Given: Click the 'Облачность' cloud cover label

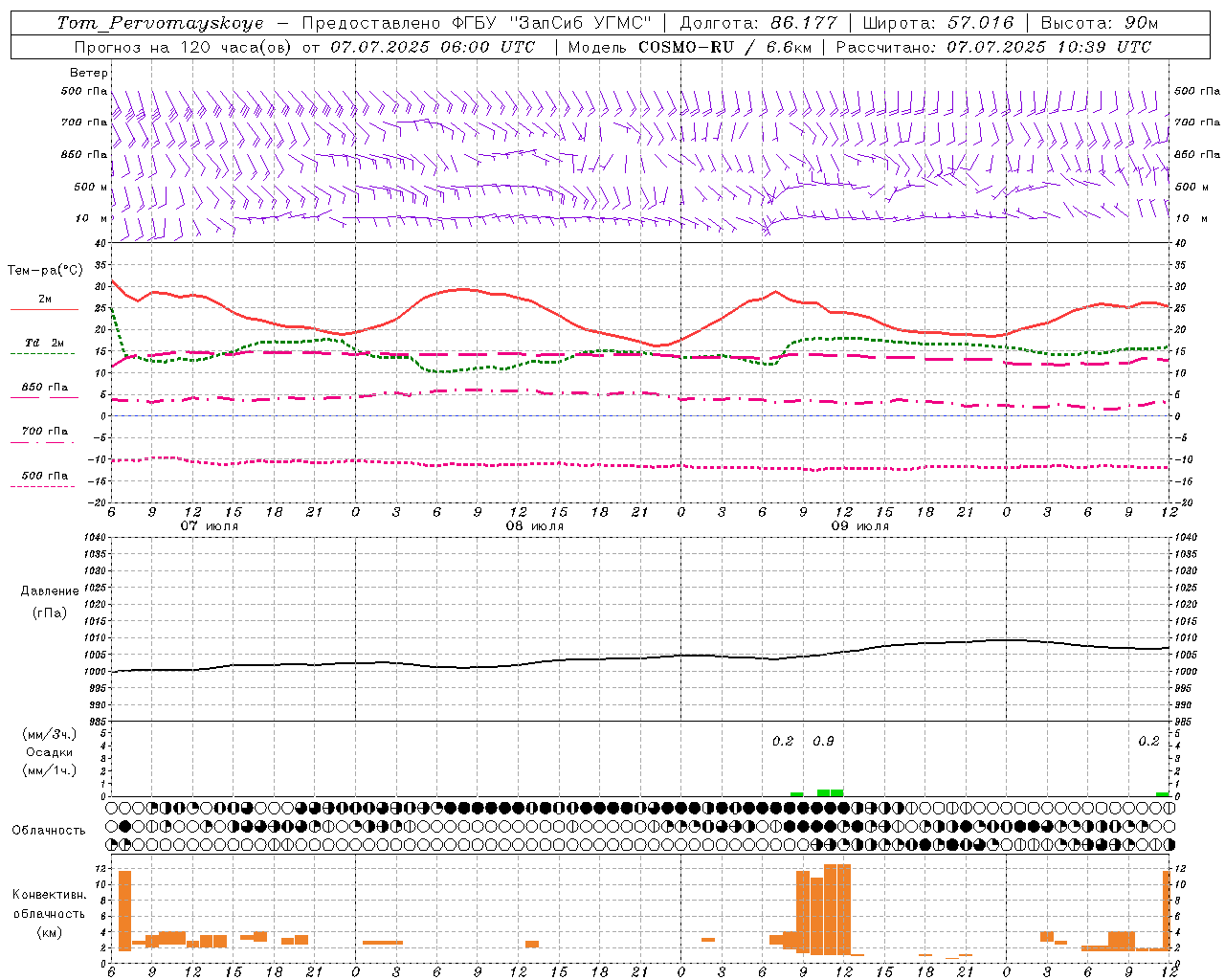Looking at the screenshot, I should click(x=49, y=830).
